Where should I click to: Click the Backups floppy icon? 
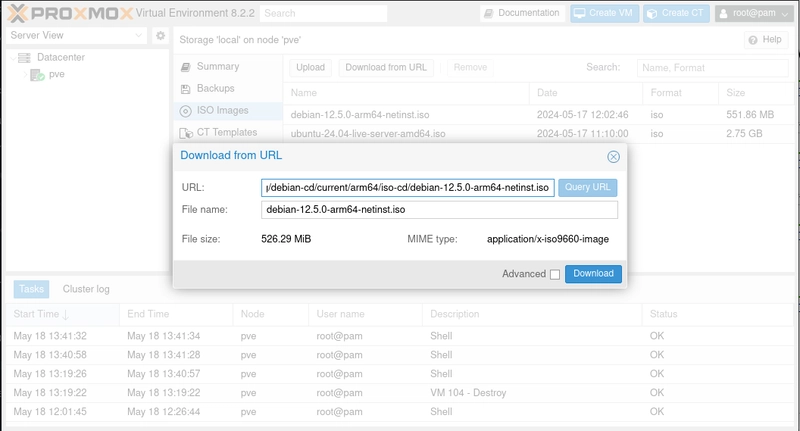point(185,89)
